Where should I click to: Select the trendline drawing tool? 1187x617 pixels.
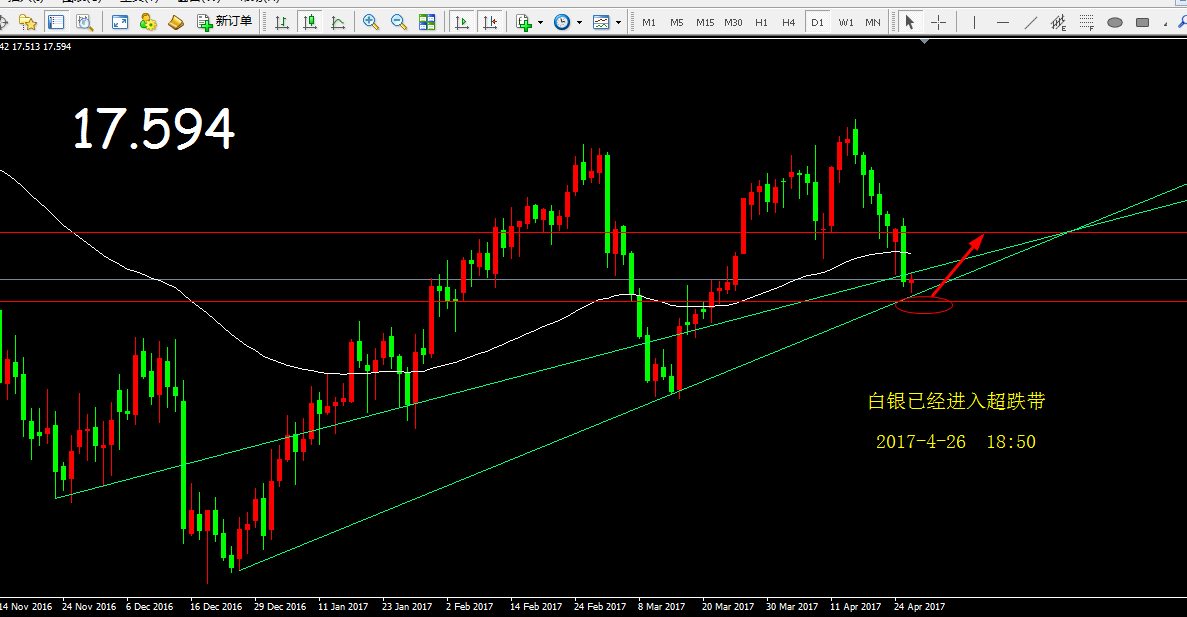pyautogui.click(x=1030, y=22)
